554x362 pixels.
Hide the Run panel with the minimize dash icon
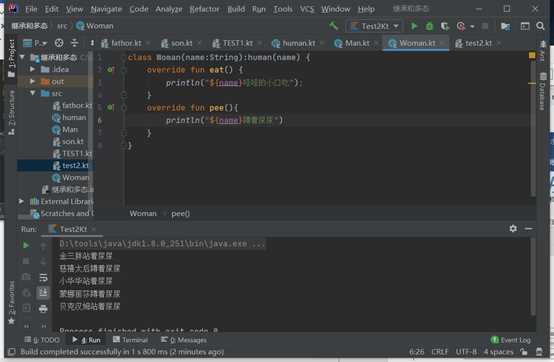[x=529, y=229]
